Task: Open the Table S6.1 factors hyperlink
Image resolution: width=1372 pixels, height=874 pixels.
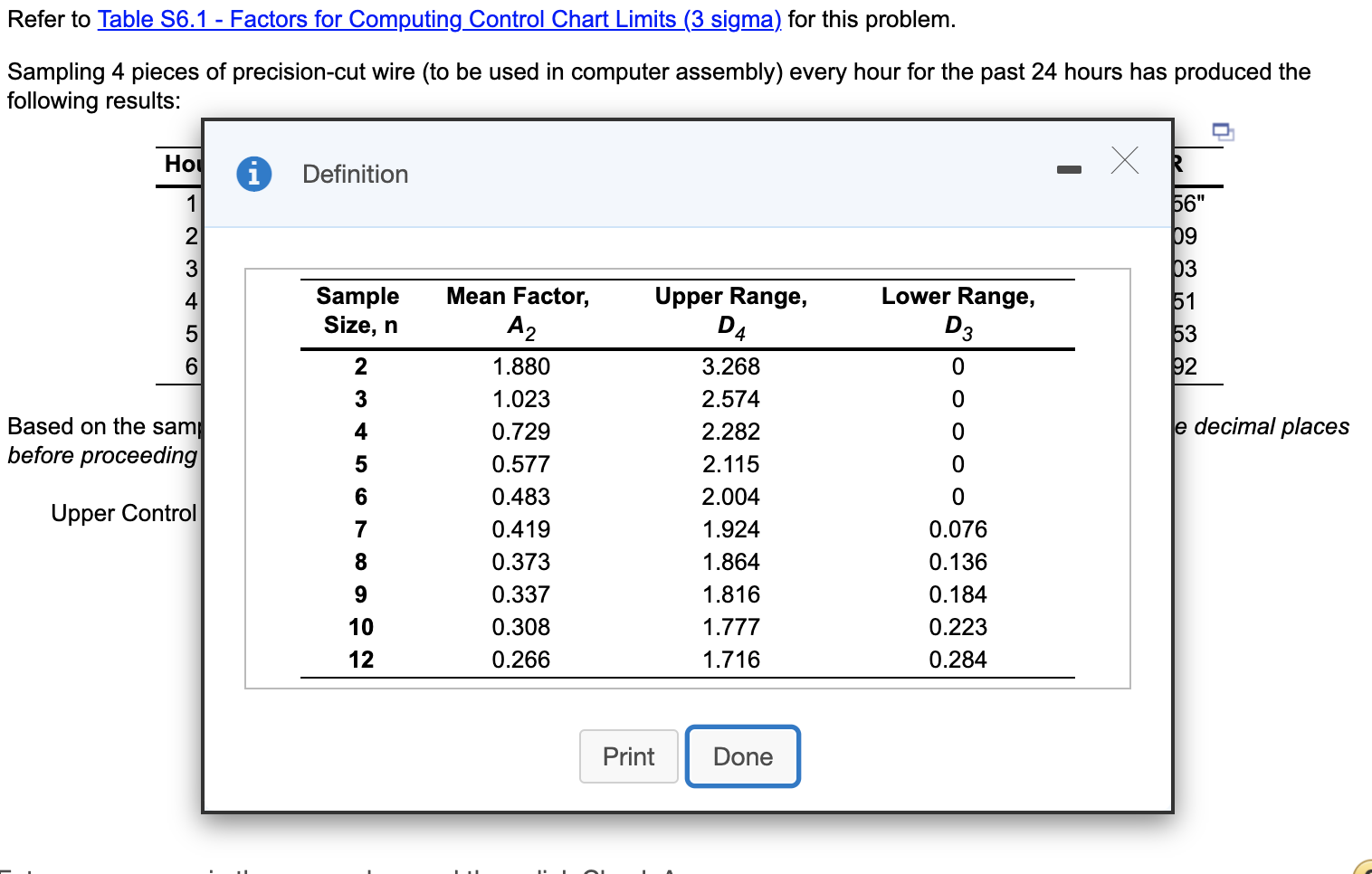Action: pos(439,19)
